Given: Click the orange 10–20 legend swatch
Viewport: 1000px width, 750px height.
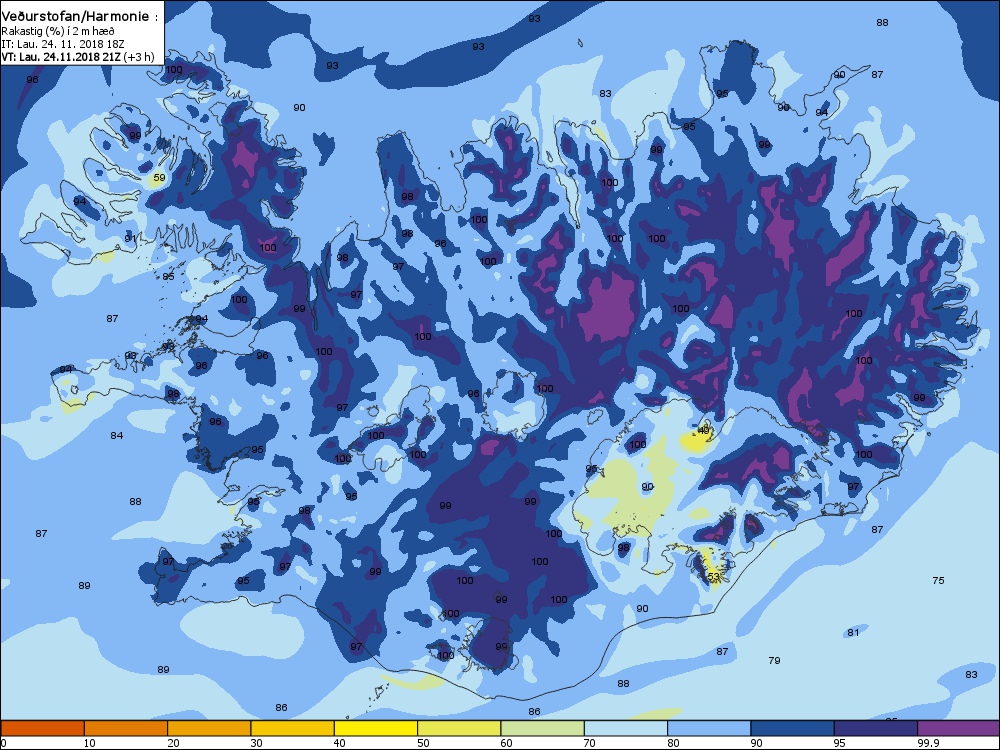Looking at the screenshot, I should coord(126,728).
